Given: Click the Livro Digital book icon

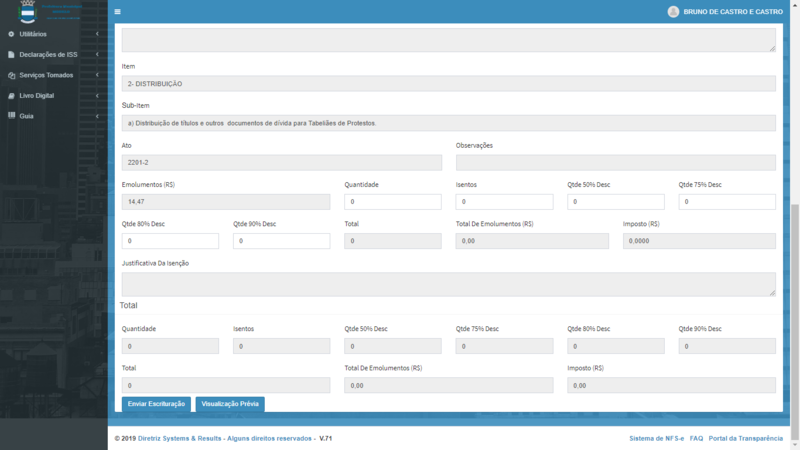Looking at the screenshot, I should point(11,96).
